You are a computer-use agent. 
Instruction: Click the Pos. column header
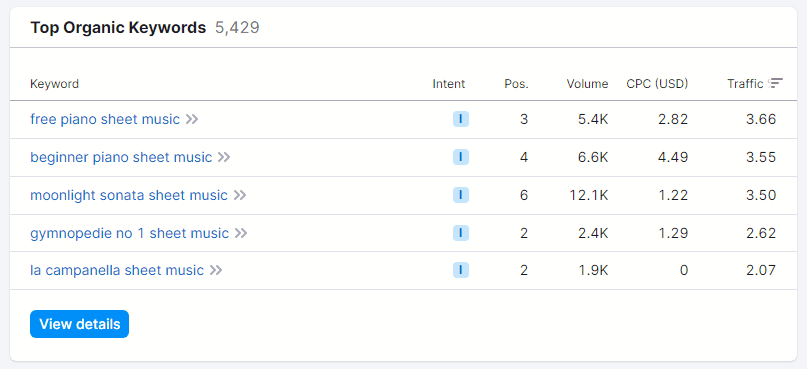(x=516, y=84)
